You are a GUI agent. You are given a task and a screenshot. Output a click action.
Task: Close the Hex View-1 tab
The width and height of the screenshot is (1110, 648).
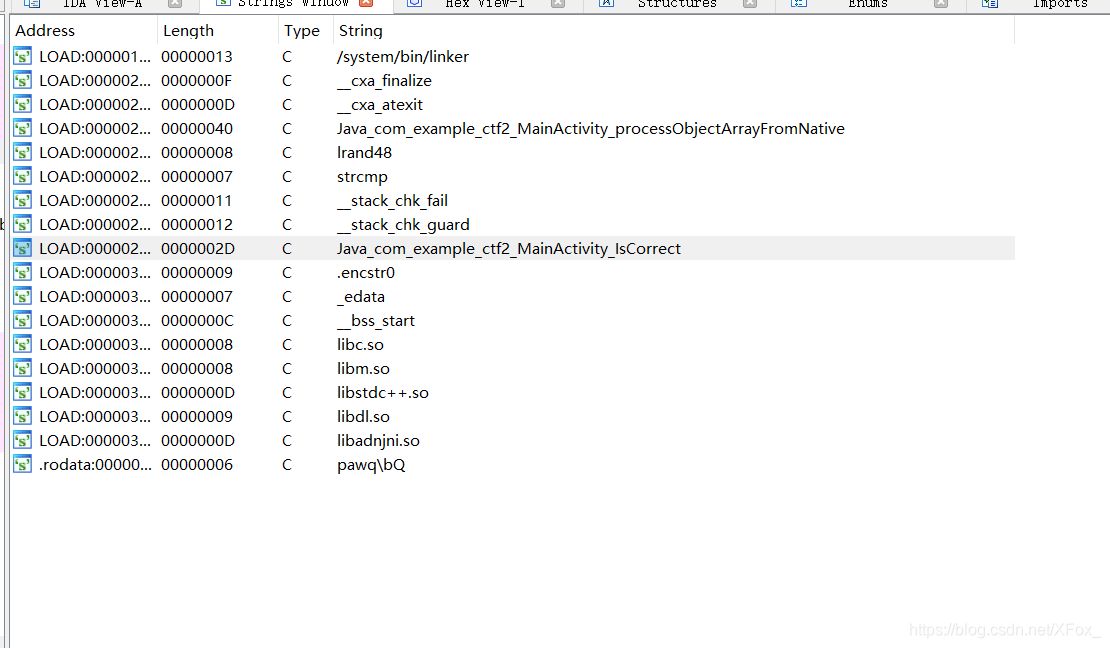[558, 3]
